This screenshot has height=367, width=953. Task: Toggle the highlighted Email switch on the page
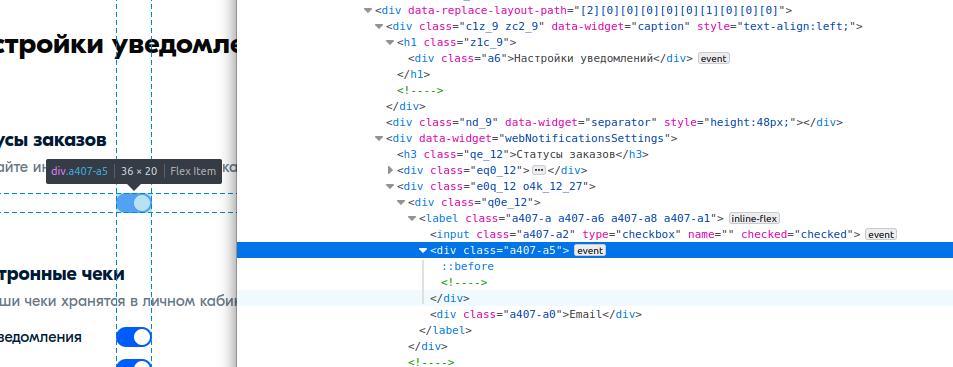pos(134,203)
